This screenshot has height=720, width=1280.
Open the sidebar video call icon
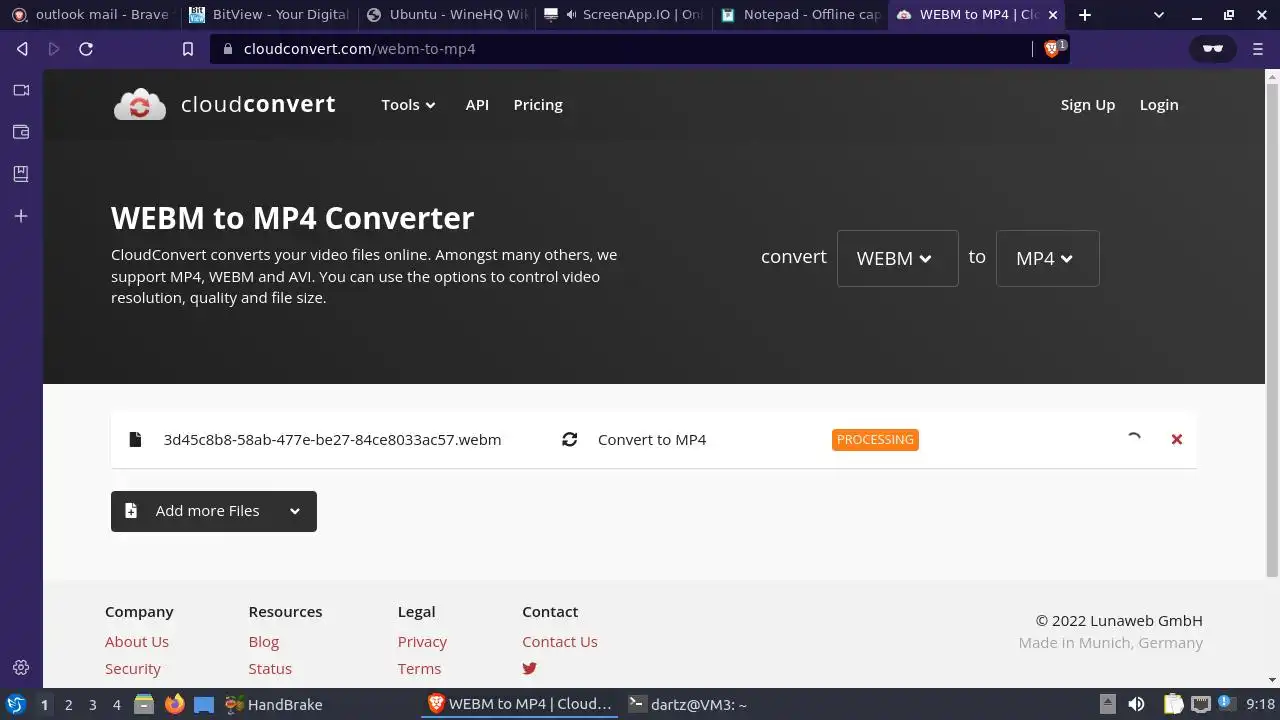(x=21, y=90)
